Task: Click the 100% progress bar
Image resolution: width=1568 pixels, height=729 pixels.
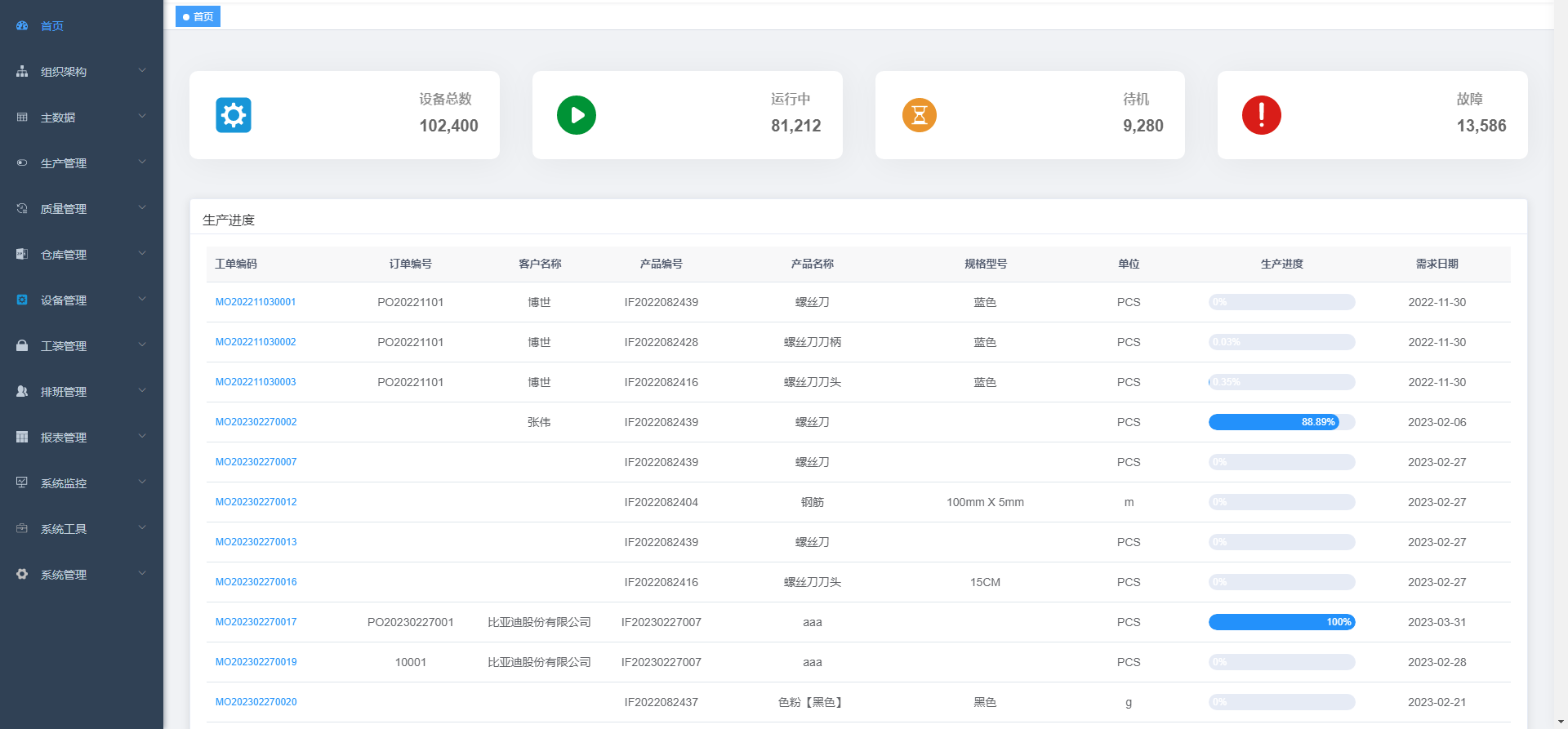Action: tap(1281, 622)
